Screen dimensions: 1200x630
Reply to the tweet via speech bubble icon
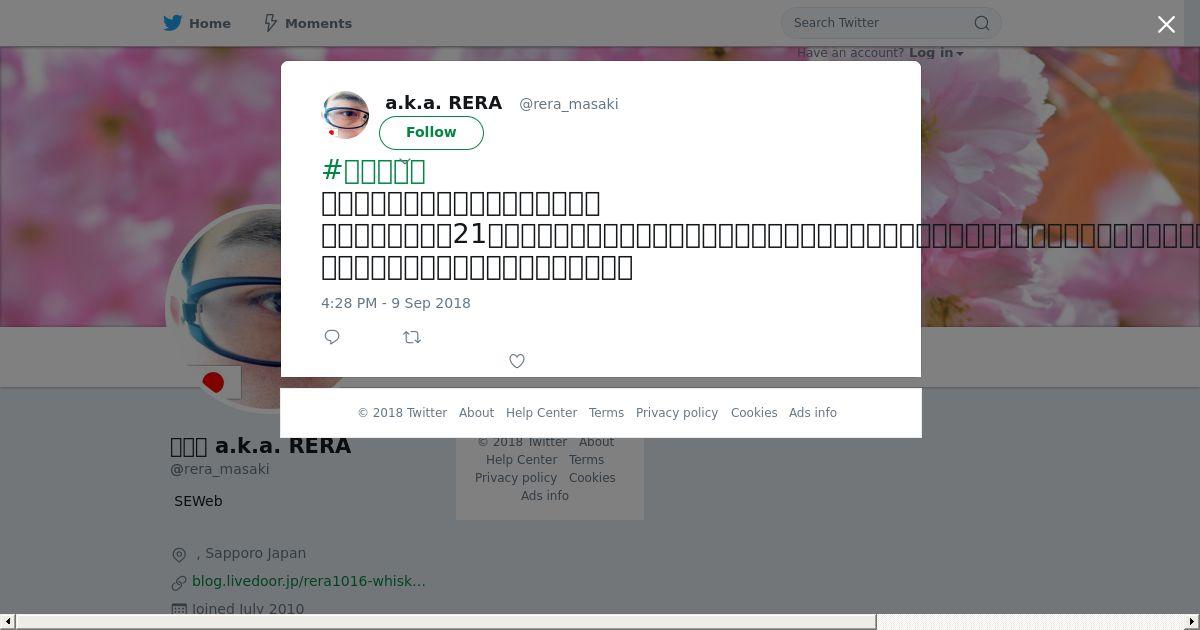(332, 337)
